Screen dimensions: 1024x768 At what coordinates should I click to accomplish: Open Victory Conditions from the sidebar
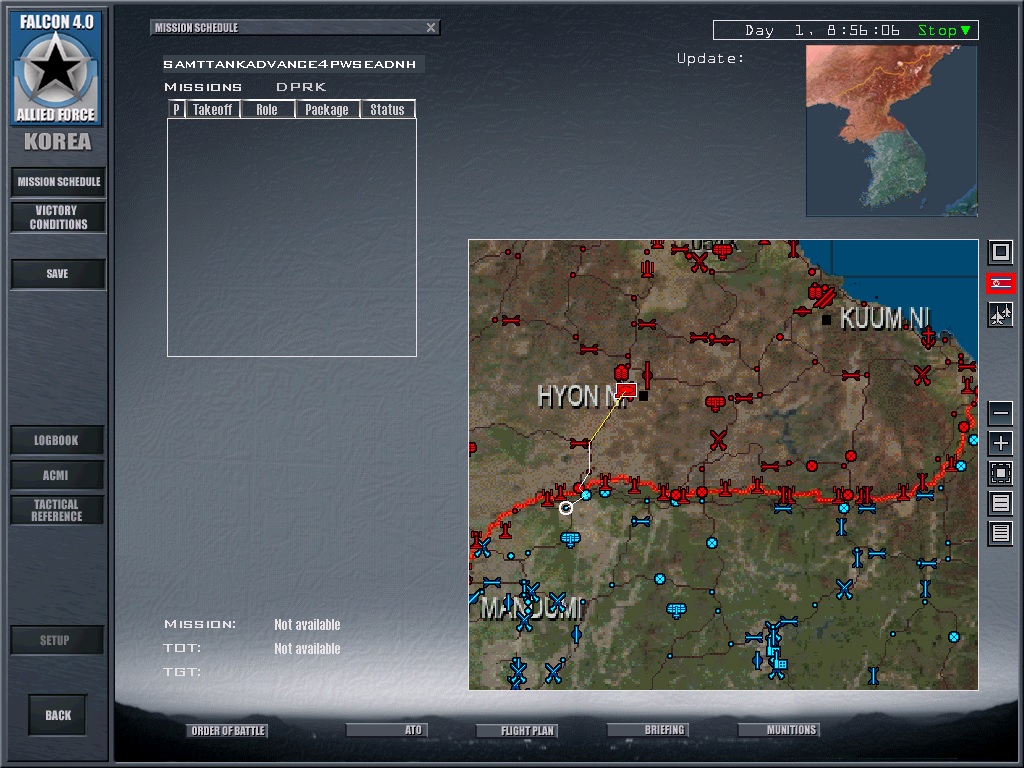pyautogui.click(x=58, y=217)
